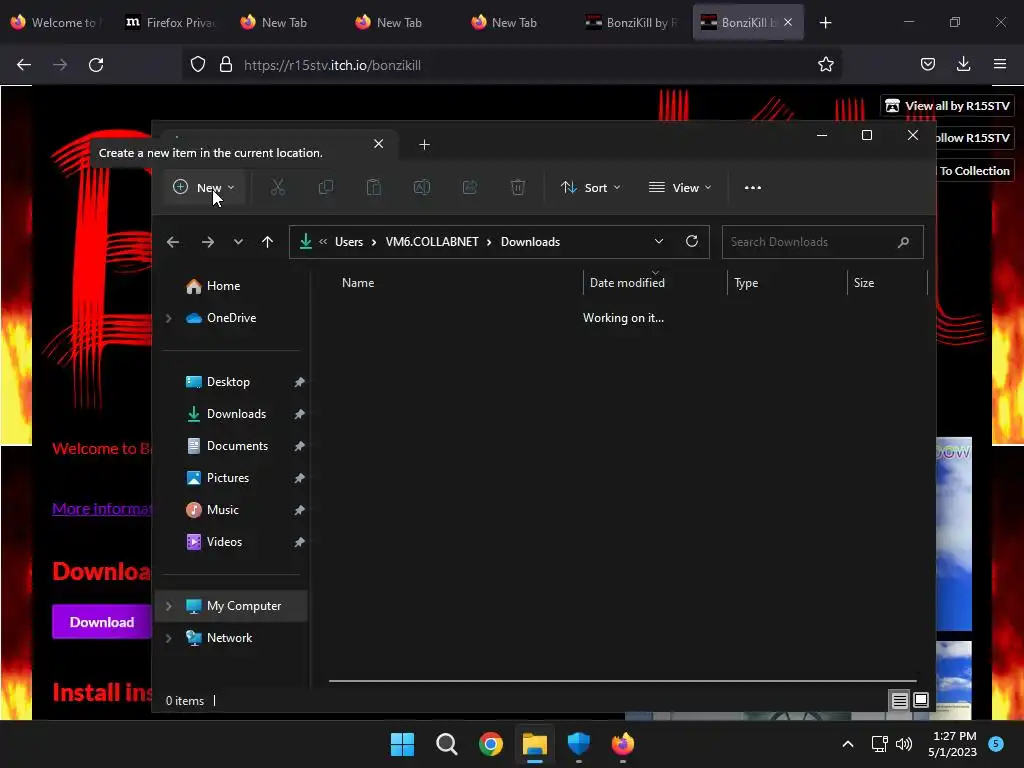
Task: Refresh the Downloads folder
Action: pos(692,241)
